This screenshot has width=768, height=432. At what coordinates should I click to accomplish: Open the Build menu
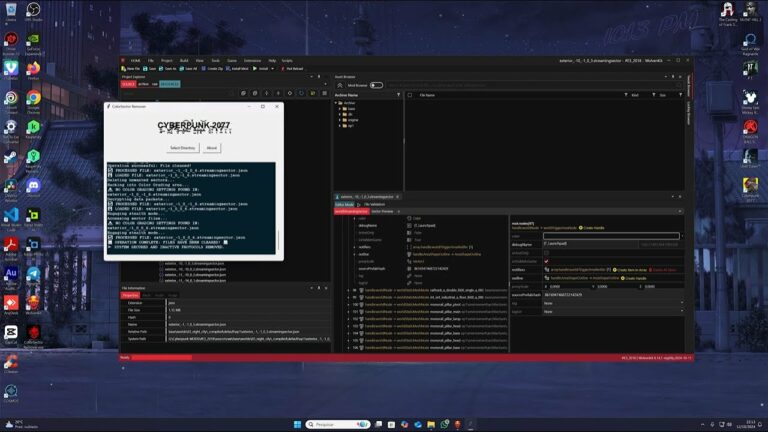[184, 61]
